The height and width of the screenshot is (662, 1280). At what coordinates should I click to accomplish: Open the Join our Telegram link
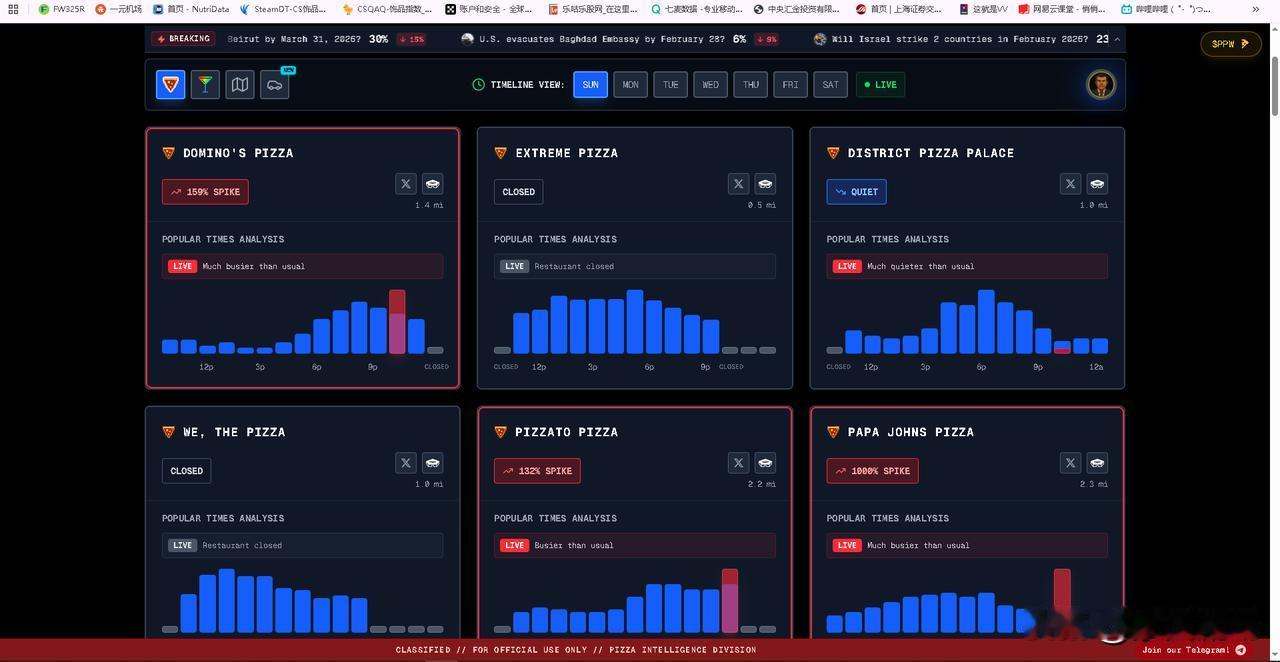1194,650
